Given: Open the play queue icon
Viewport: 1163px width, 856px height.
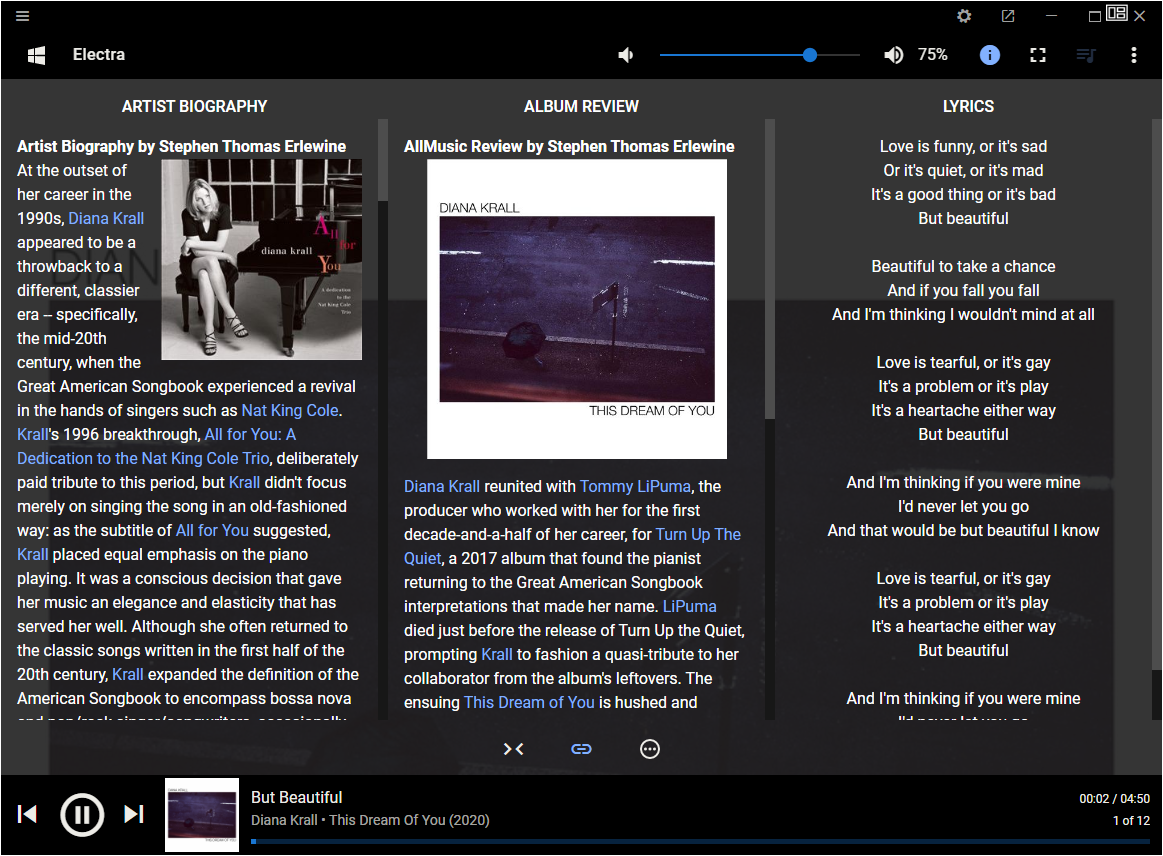Looking at the screenshot, I should pyautogui.click(x=1086, y=55).
